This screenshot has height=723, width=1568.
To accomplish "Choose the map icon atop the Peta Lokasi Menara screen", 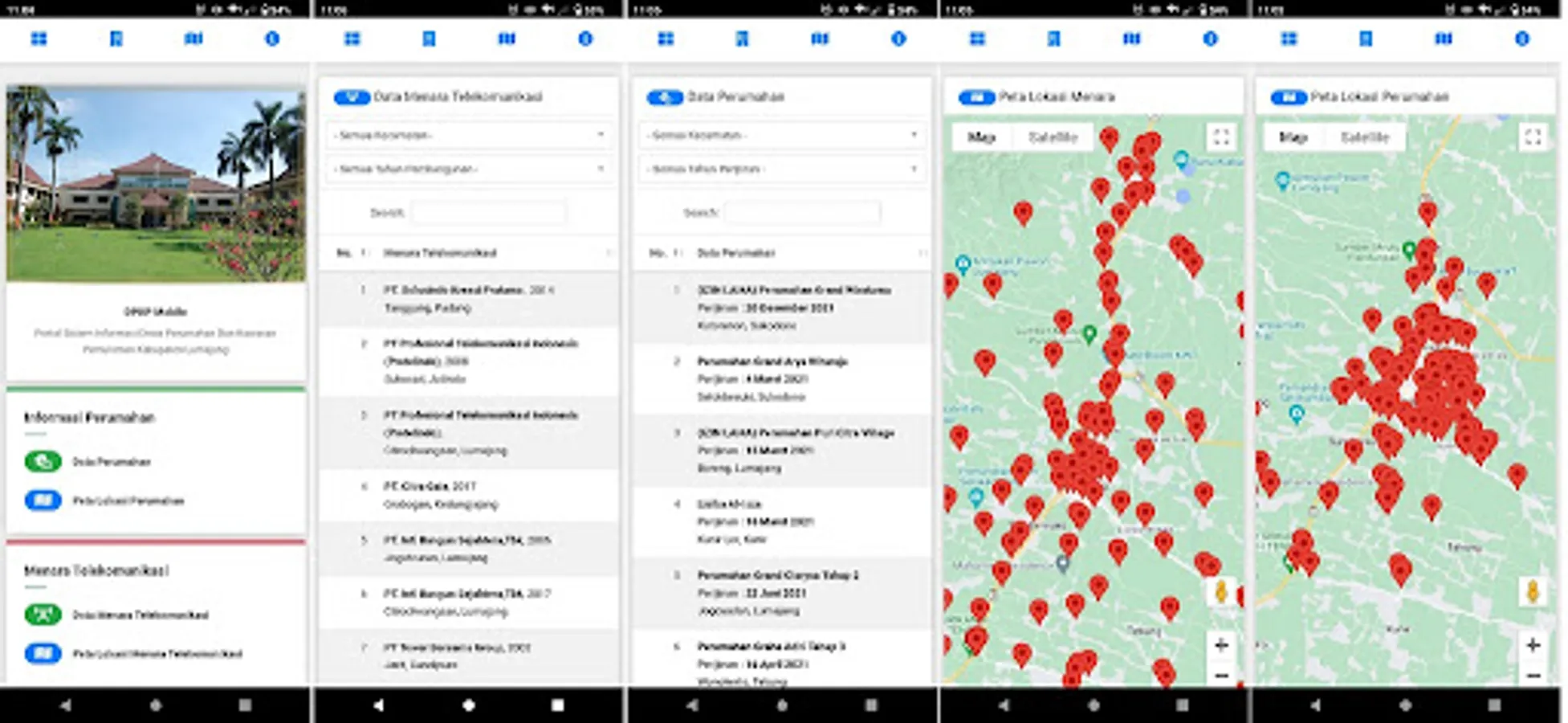I will pos(1131,39).
